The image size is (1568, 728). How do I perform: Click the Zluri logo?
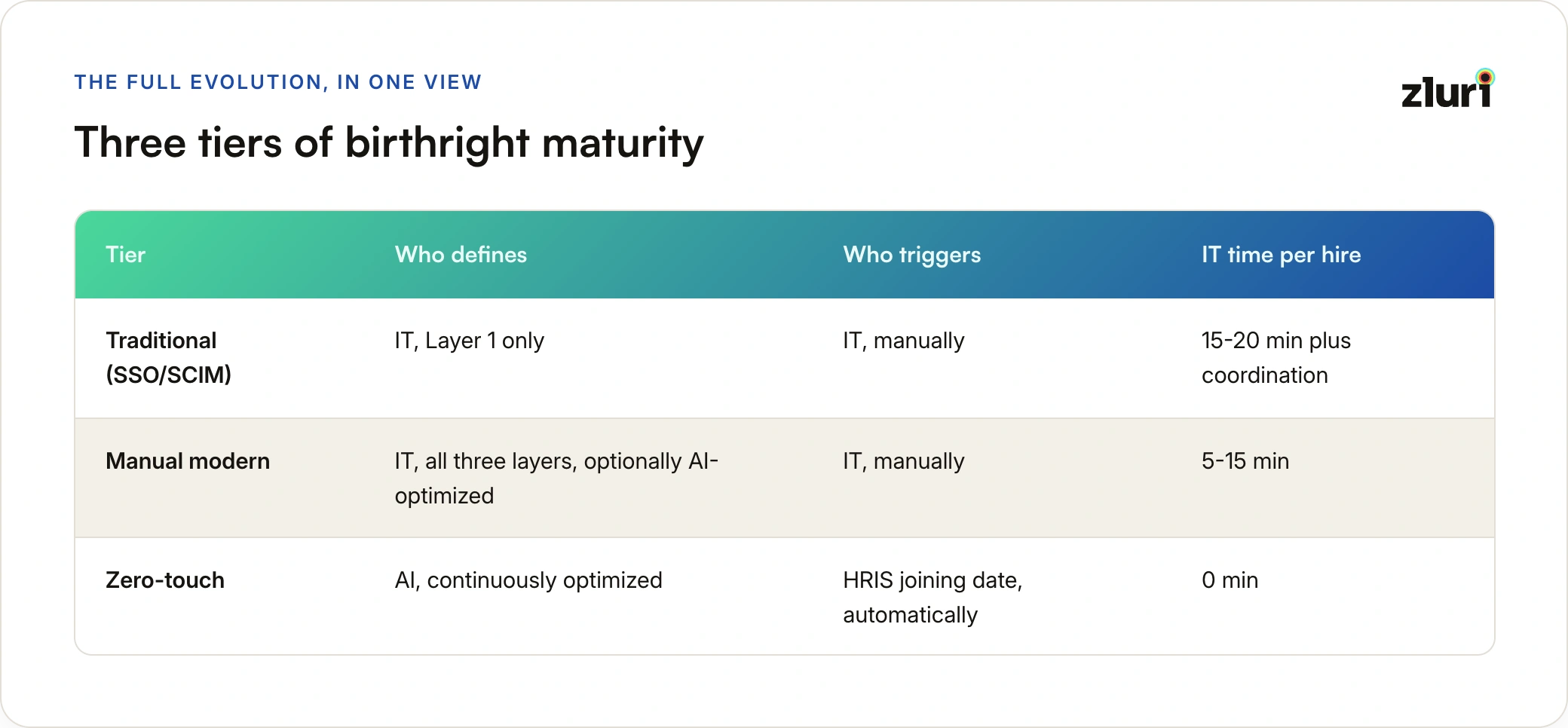click(x=1447, y=88)
